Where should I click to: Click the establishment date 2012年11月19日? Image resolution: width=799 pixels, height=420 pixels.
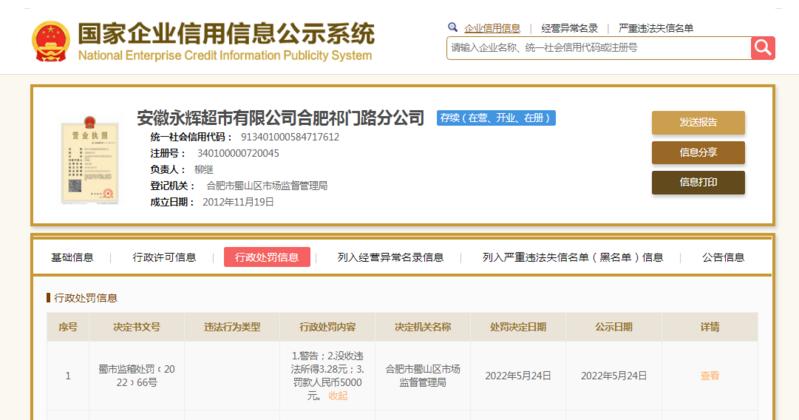238,202
